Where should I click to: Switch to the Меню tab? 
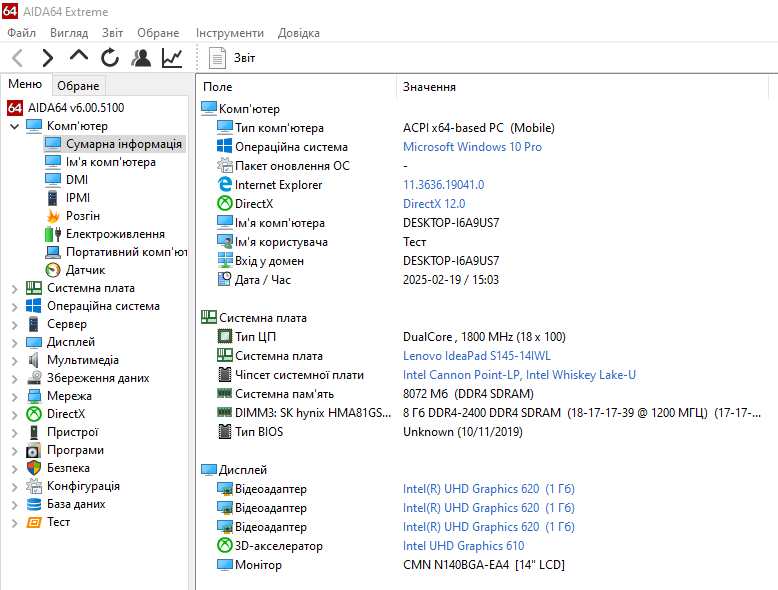pyautogui.click(x=25, y=84)
